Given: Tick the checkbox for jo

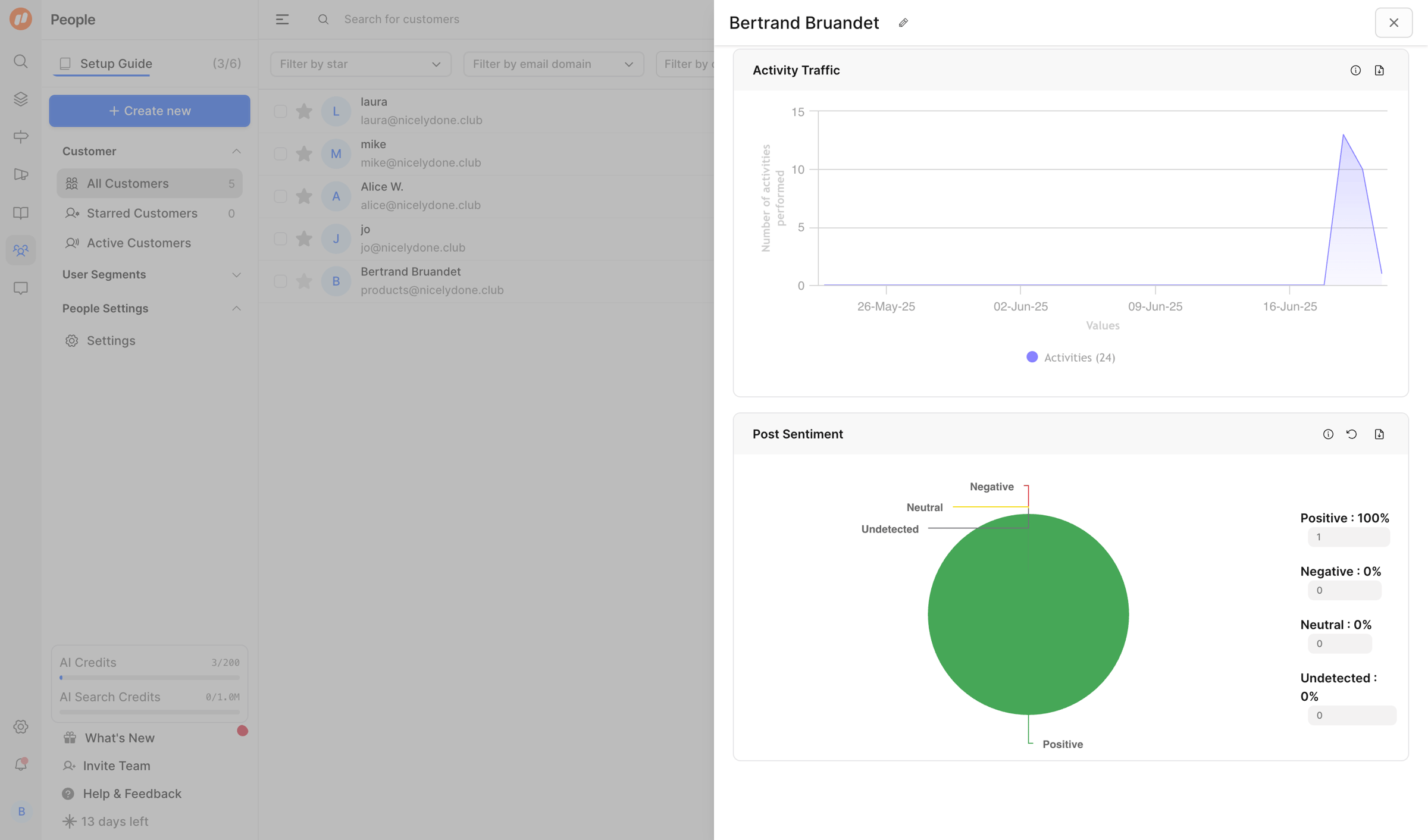Looking at the screenshot, I should pos(280,239).
